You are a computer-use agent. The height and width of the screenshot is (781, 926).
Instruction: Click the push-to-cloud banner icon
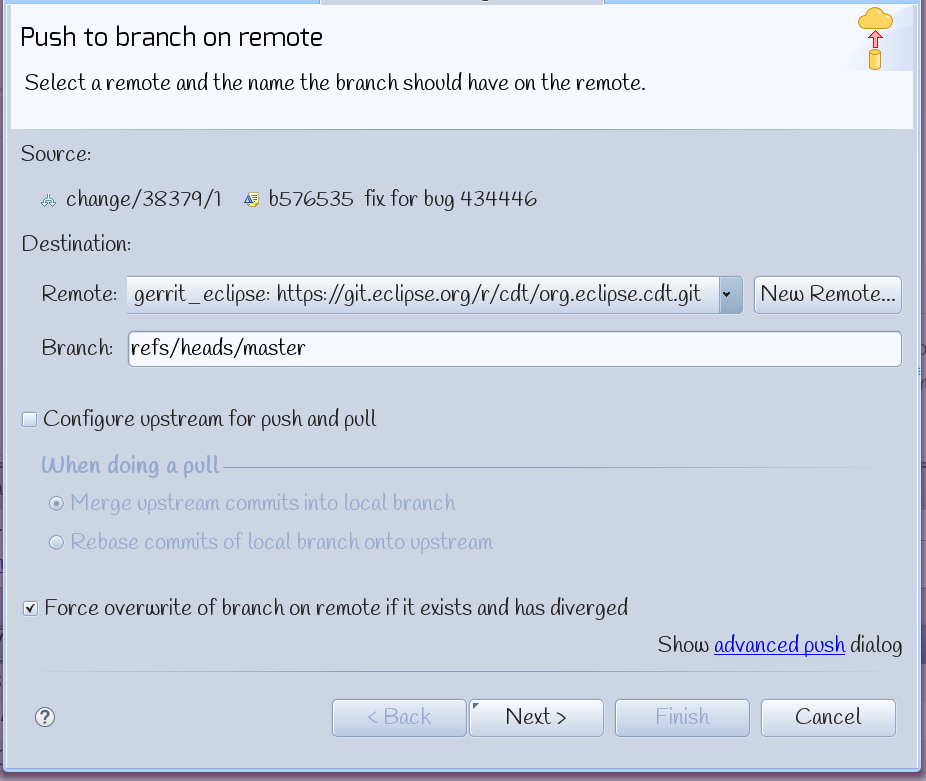875,38
